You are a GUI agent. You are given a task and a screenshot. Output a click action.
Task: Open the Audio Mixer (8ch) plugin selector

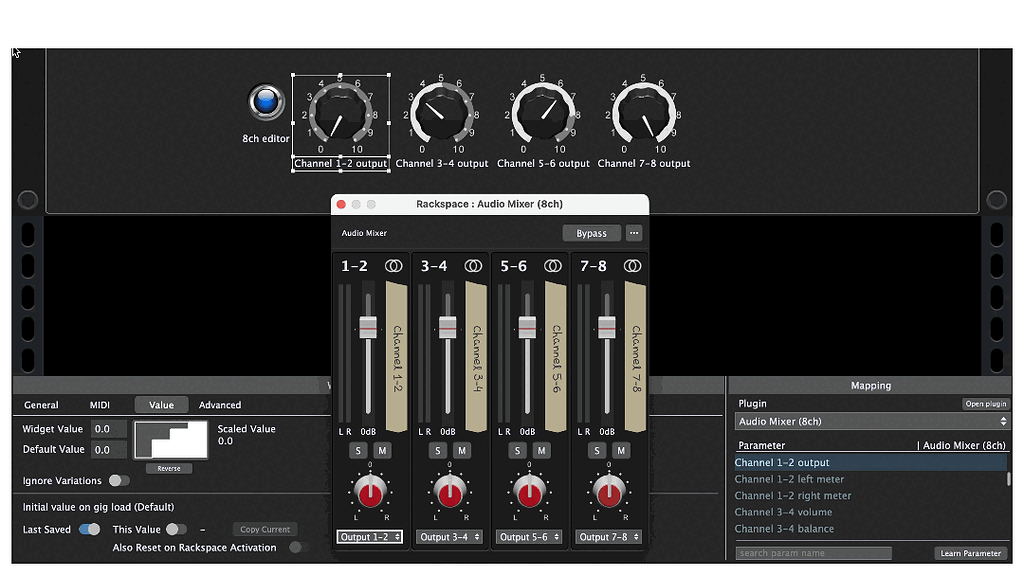pos(871,421)
